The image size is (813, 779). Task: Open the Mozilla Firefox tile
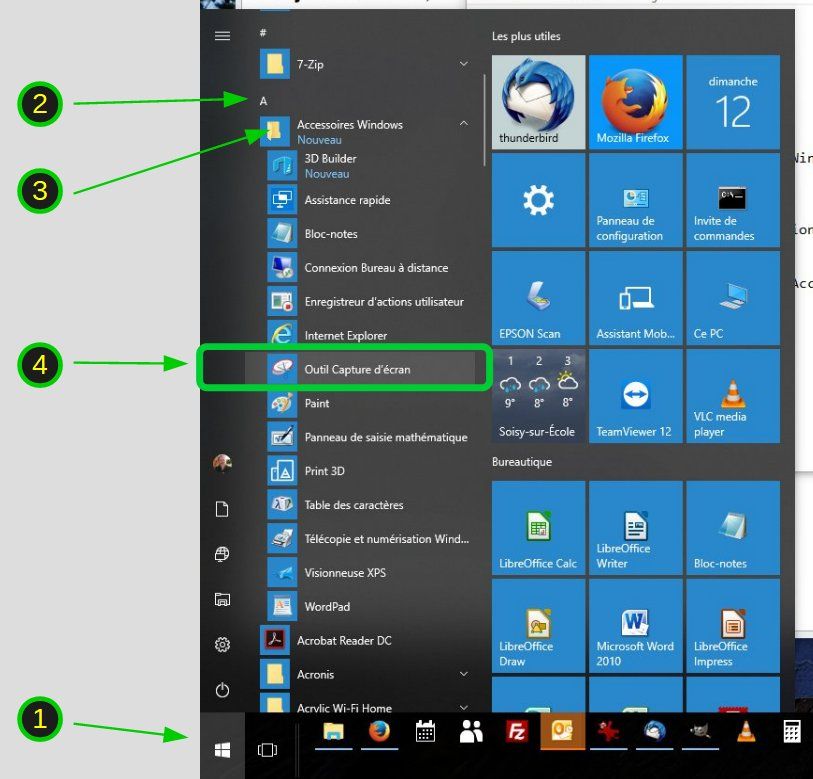coord(635,101)
